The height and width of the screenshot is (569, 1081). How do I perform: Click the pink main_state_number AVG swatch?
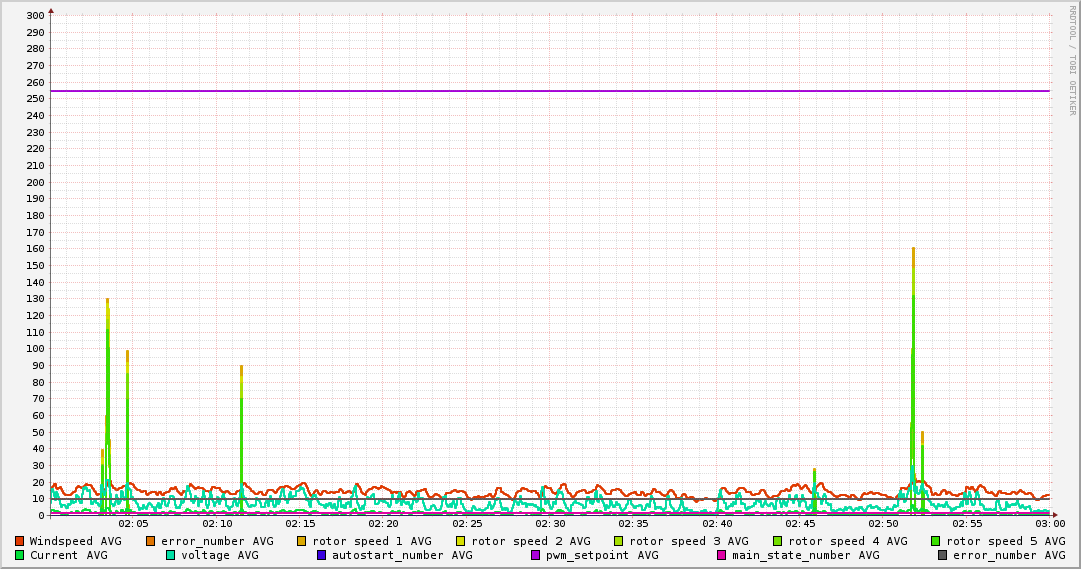[x=722, y=555]
